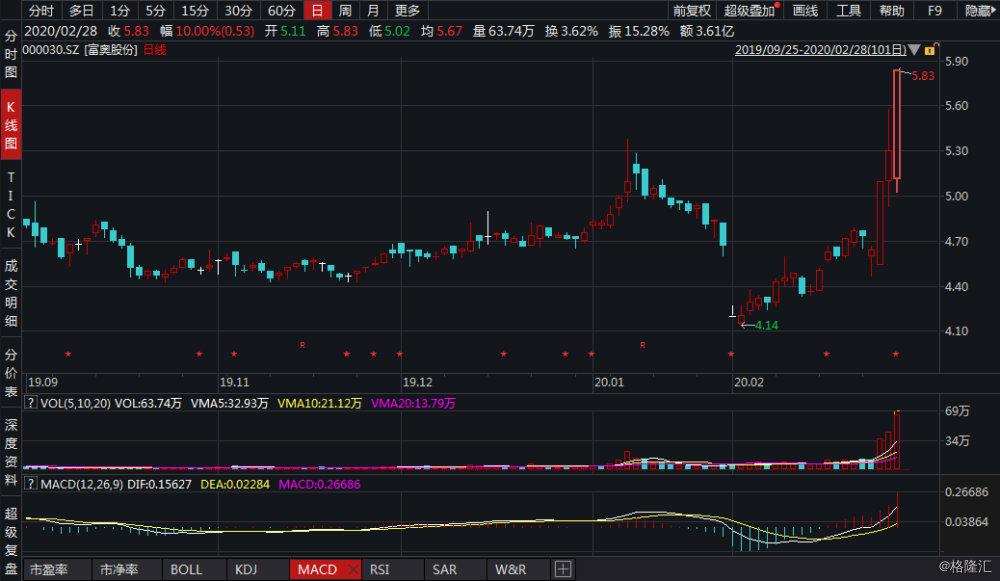
Task: Open the MACD indicator help question mark
Action: [30, 484]
